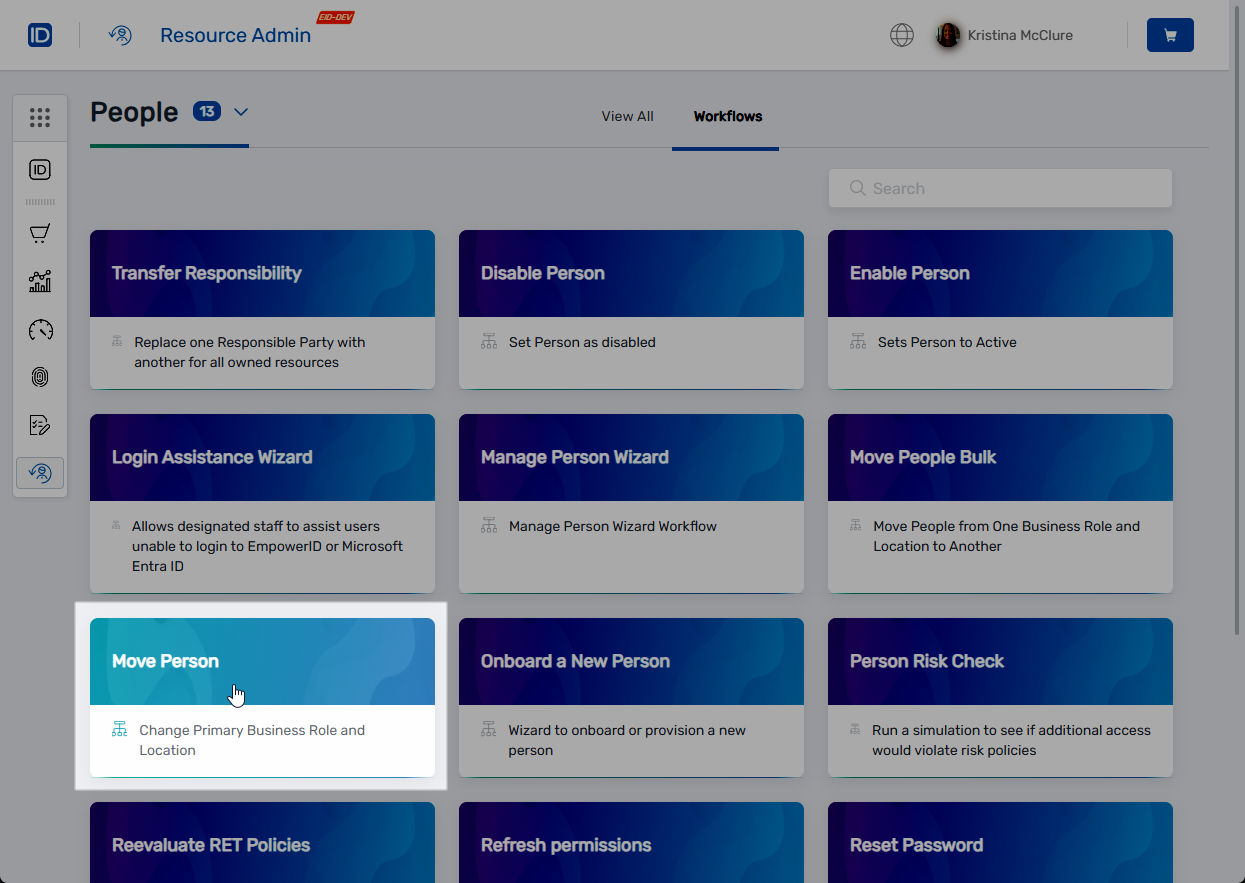1245x883 pixels.
Task: Click the Resource Admin title link
Action: coord(235,35)
